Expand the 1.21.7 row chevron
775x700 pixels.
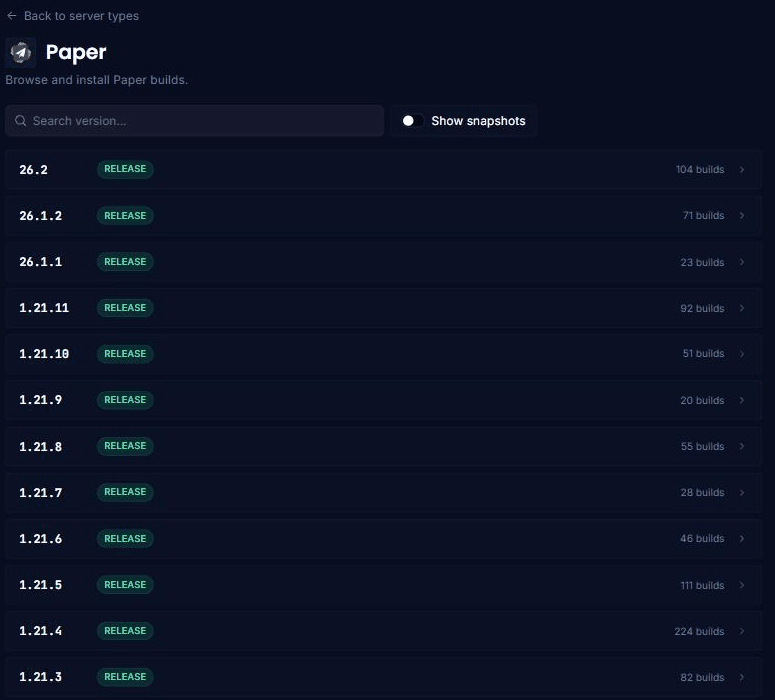point(742,492)
